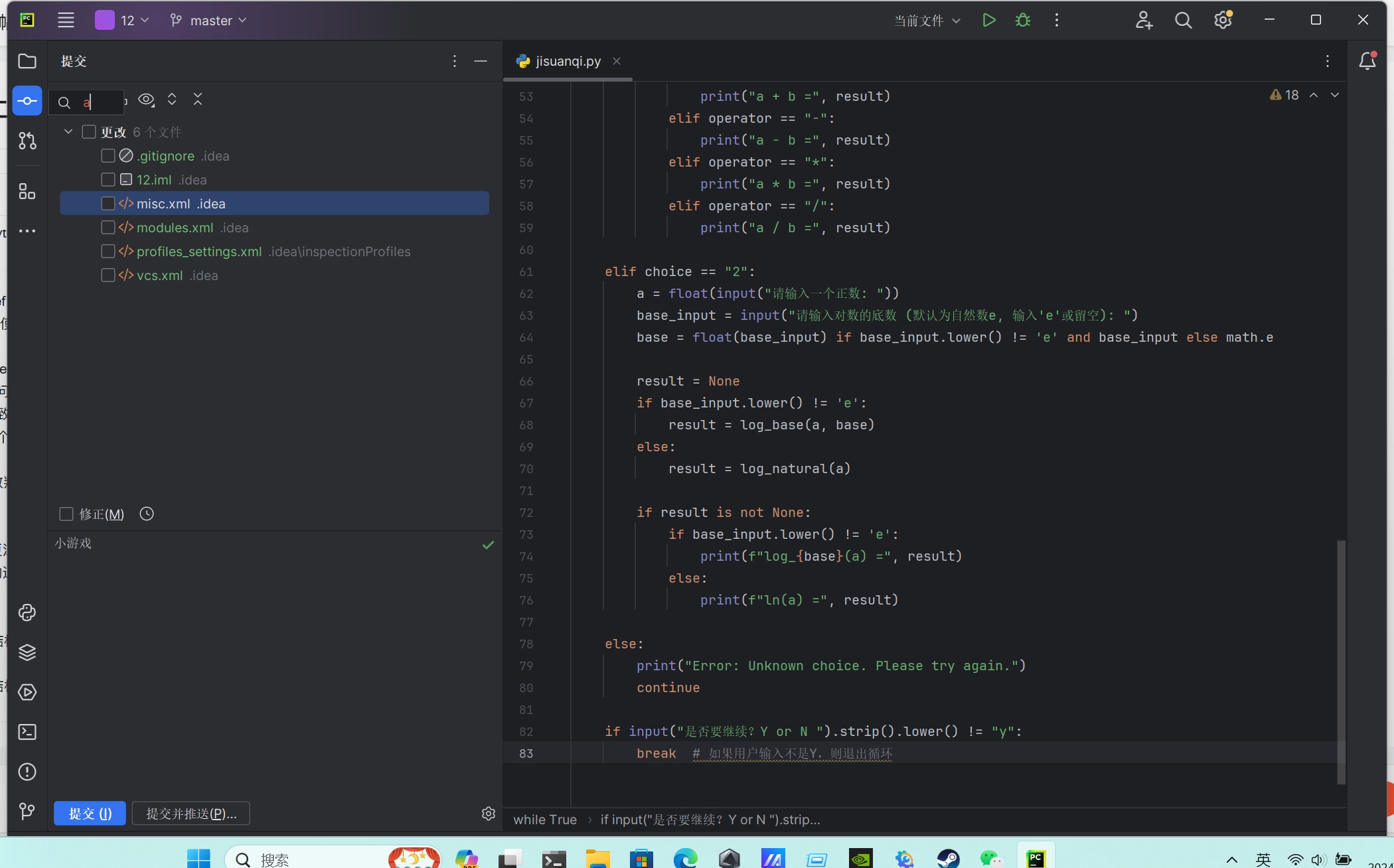Image resolution: width=1394 pixels, height=868 pixels.
Task: Enable the 修正(M) amend checkbox
Action: 66,514
